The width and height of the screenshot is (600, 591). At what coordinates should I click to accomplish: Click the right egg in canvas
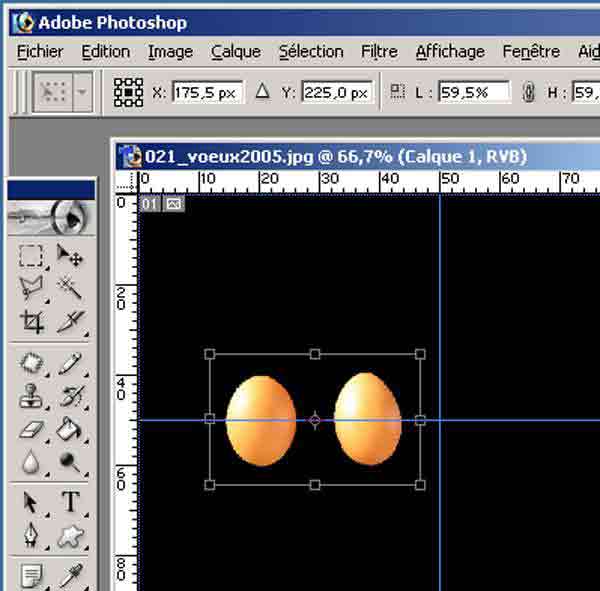[x=368, y=419]
